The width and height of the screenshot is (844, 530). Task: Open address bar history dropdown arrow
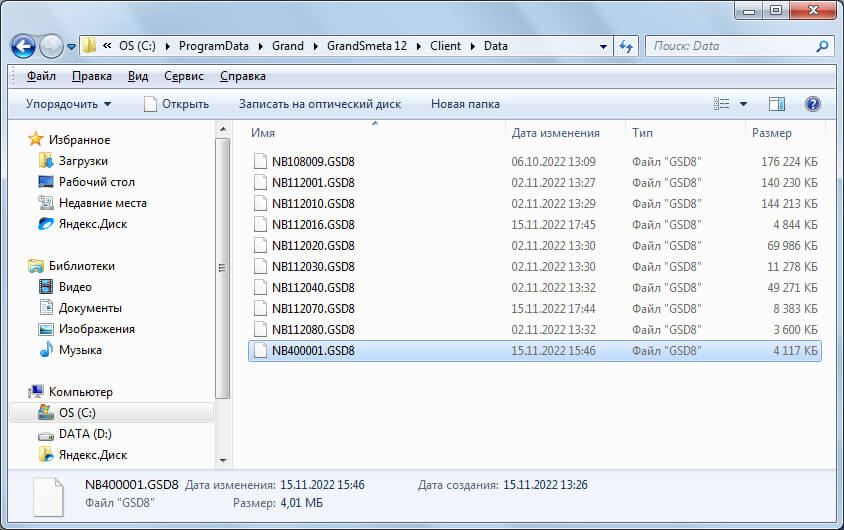pyautogui.click(x=603, y=47)
